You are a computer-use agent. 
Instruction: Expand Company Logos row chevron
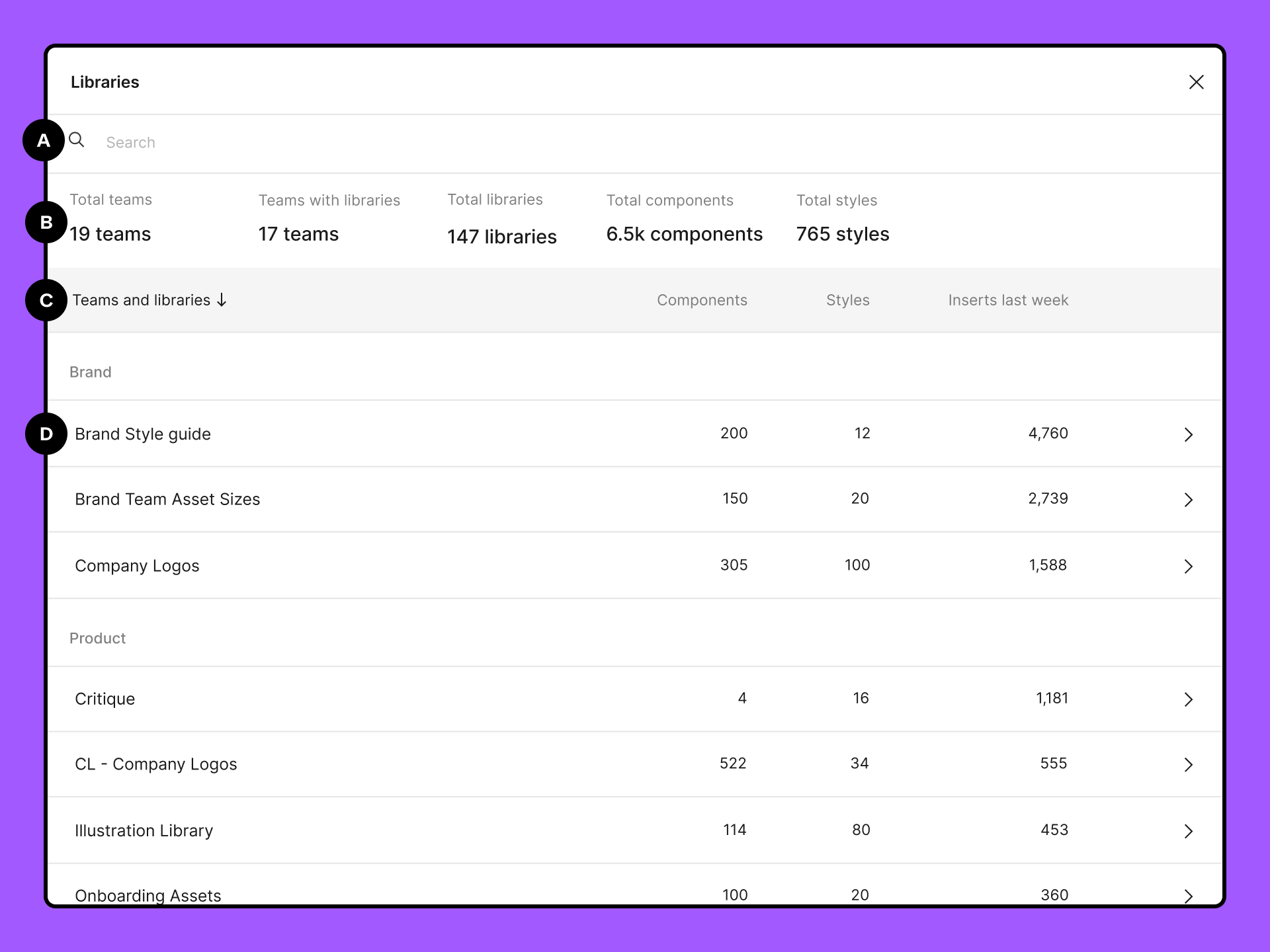pos(1188,567)
